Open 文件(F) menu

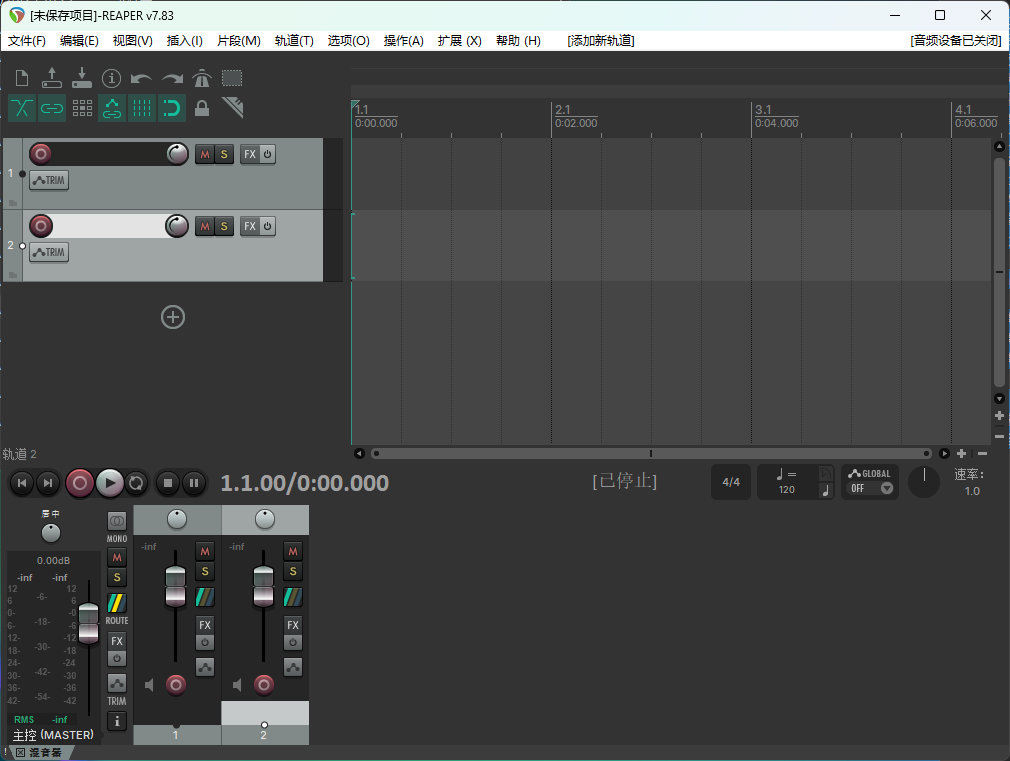tap(26, 41)
